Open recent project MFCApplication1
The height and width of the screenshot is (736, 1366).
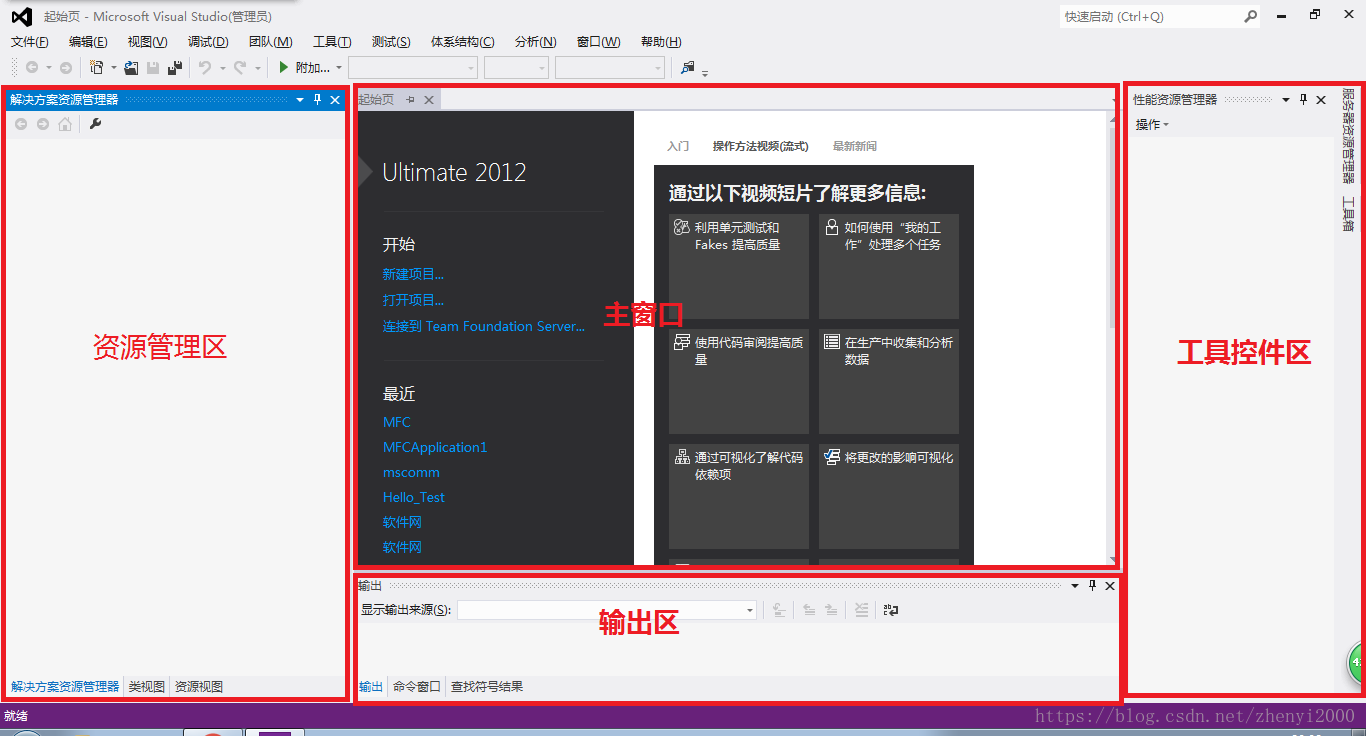pyautogui.click(x=435, y=447)
